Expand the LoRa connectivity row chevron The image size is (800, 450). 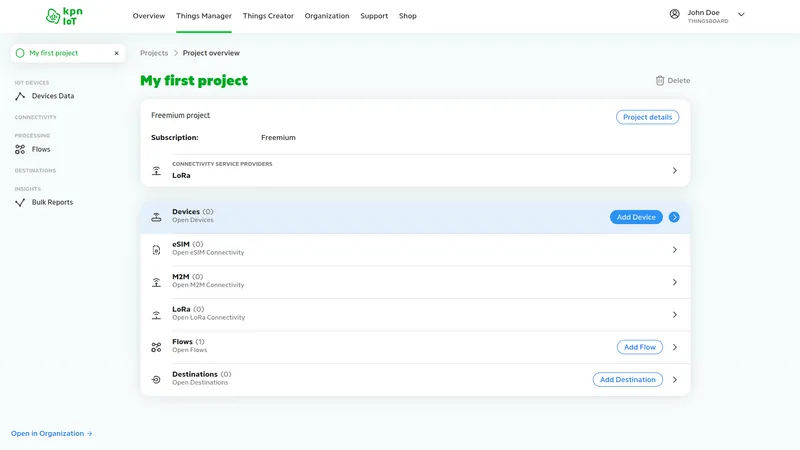(674, 315)
